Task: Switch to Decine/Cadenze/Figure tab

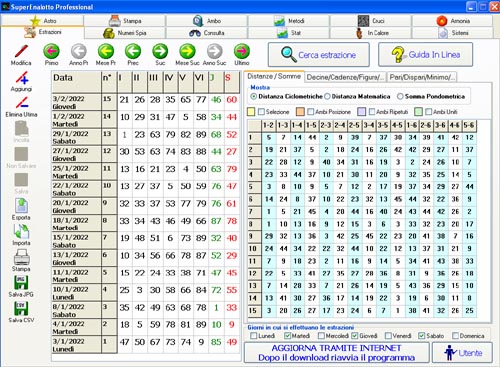Action: click(346, 77)
